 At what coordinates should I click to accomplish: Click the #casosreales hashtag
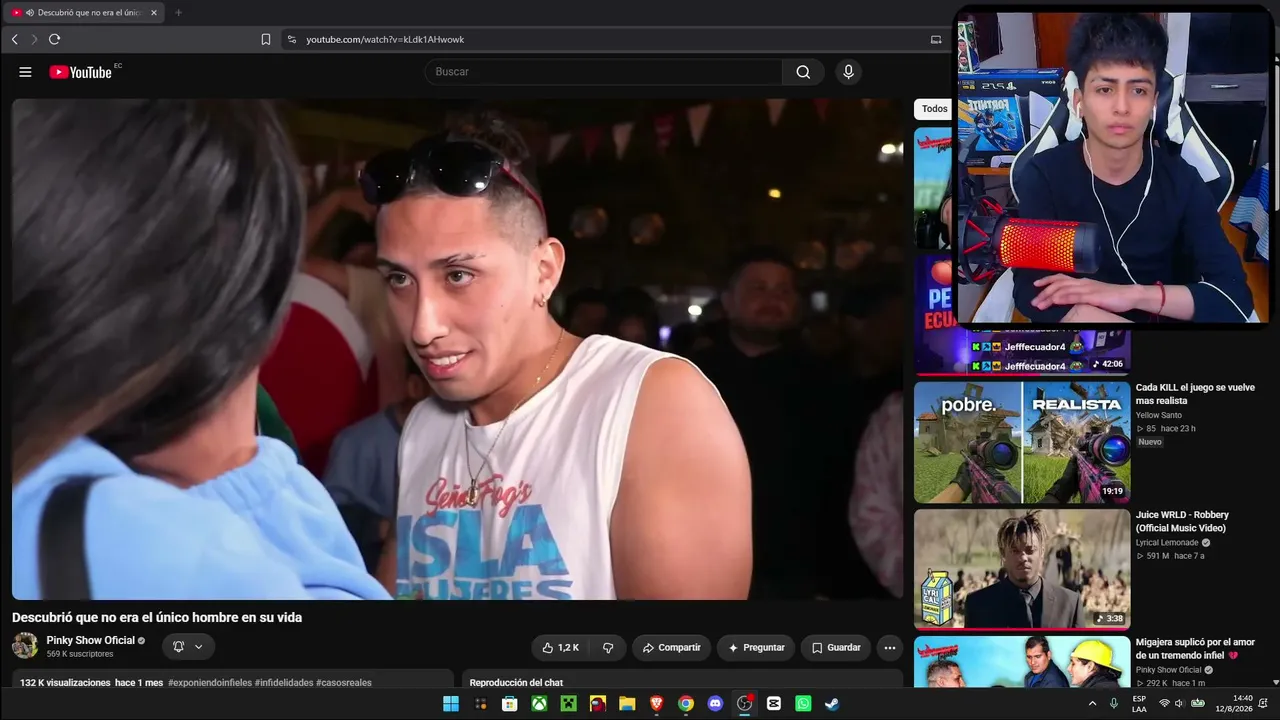[344, 683]
